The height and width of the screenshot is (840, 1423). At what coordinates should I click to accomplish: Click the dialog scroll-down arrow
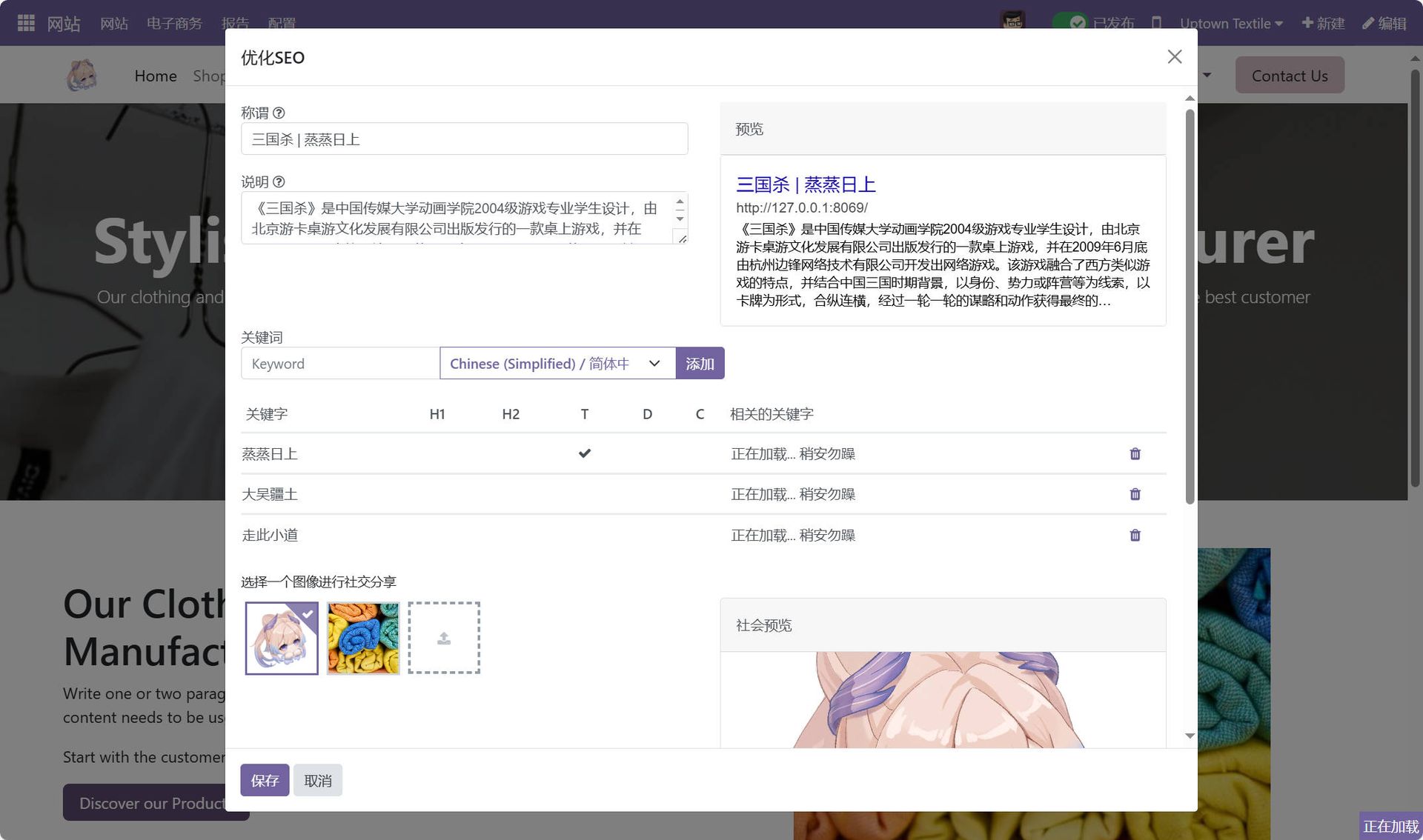coord(1190,736)
